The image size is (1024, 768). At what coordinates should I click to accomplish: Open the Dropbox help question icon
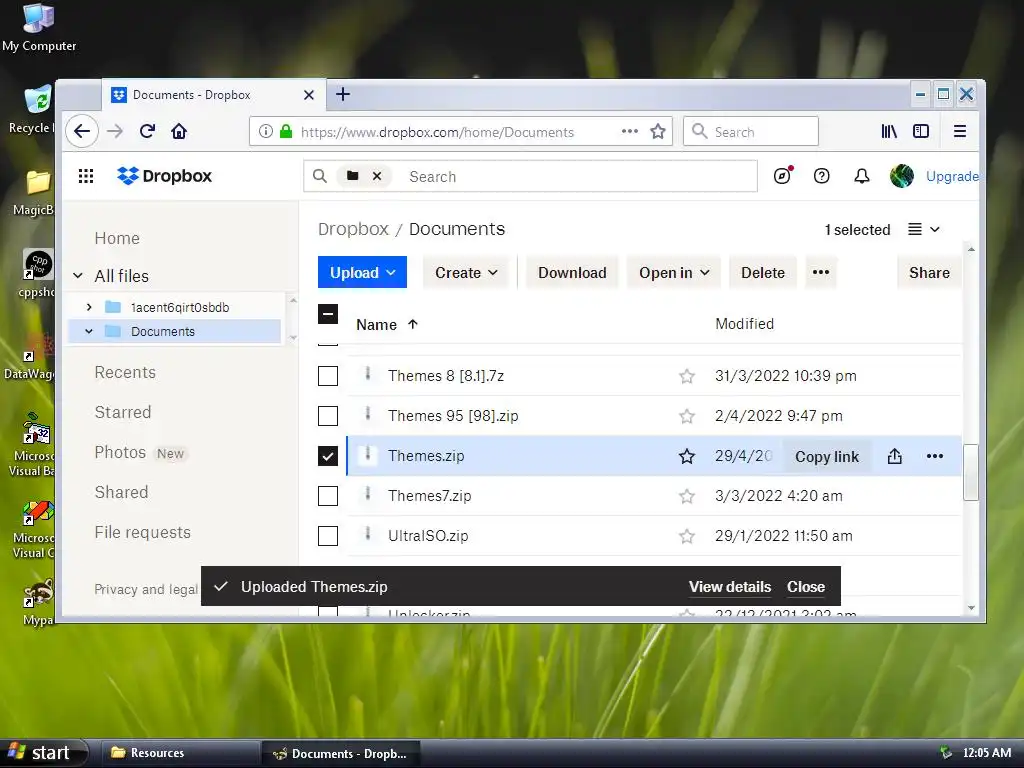[x=822, y=176]
